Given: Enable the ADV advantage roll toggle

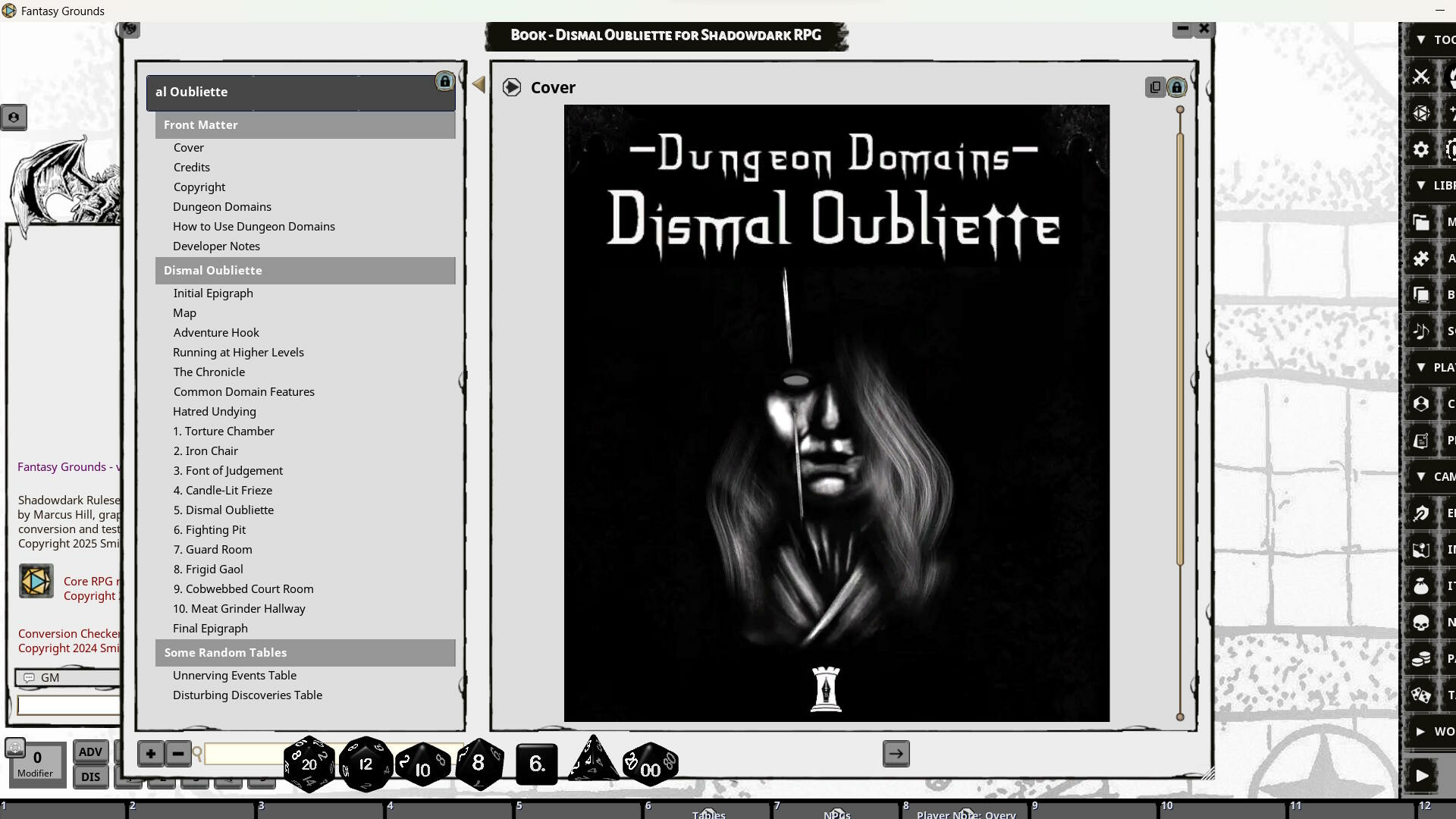Looking at the screenshot, I should tap(90, 752).
